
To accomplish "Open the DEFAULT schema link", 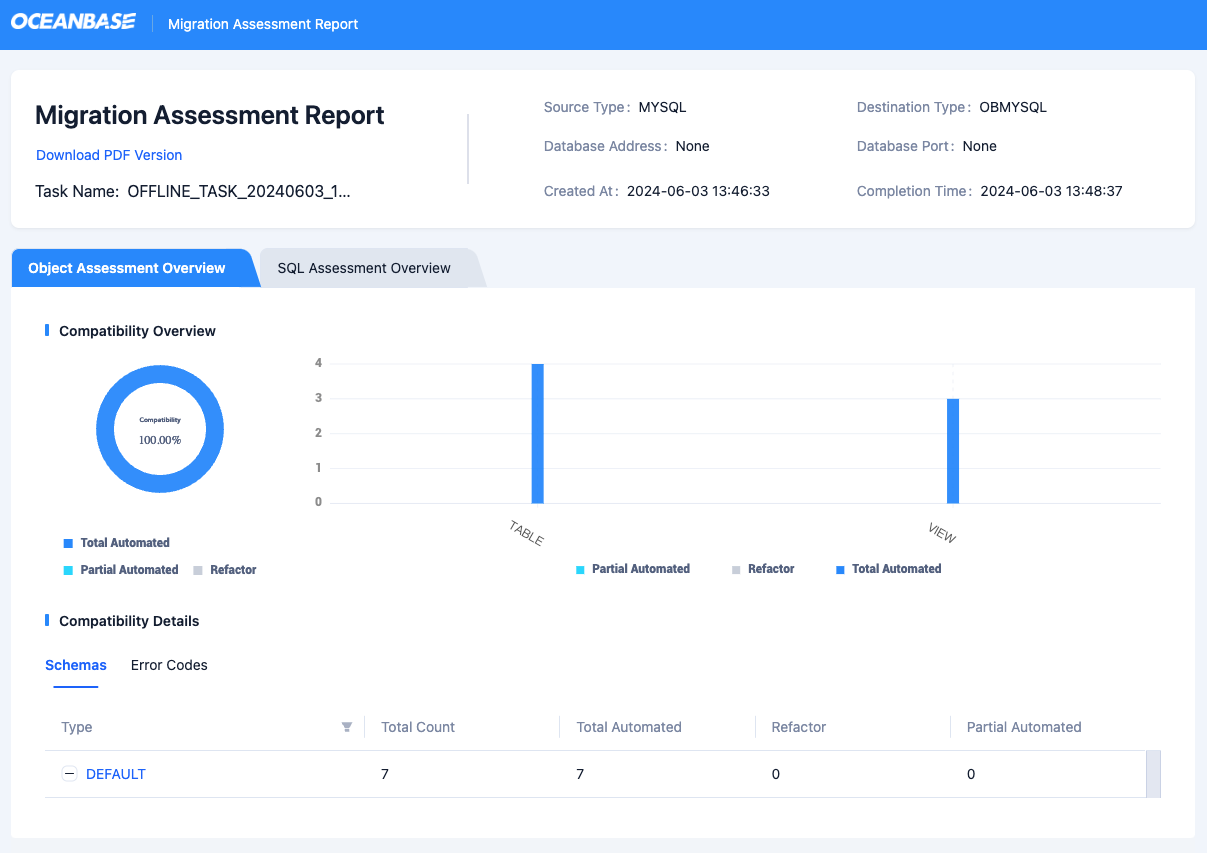I will click(116, 774).
